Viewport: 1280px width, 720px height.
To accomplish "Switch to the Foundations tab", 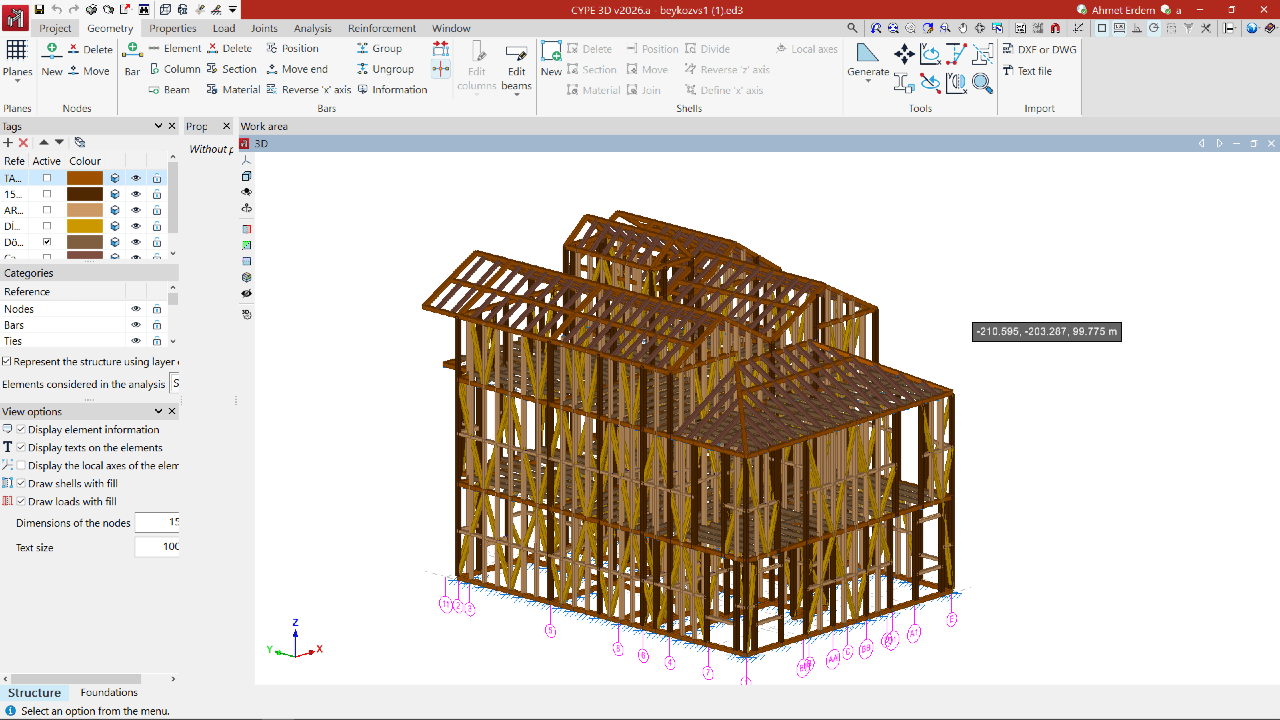I will (109, 692).
